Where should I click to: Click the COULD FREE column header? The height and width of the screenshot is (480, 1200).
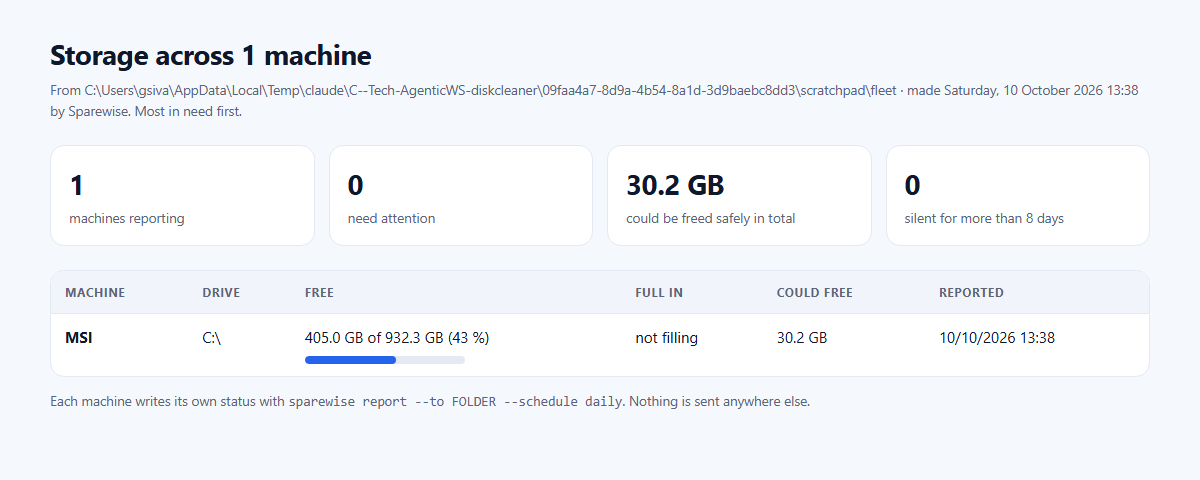(x=815, y=293)
